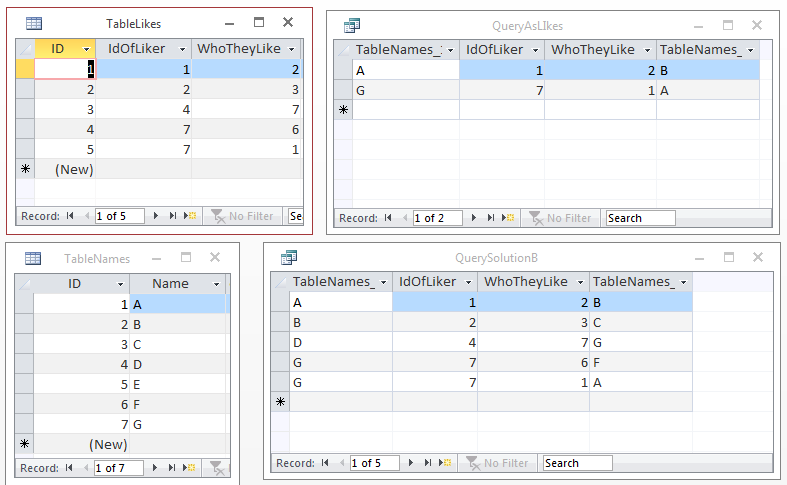Click the filter indicator in TableNames
This screenshot has height=485, width=787.
click(218, 468)
